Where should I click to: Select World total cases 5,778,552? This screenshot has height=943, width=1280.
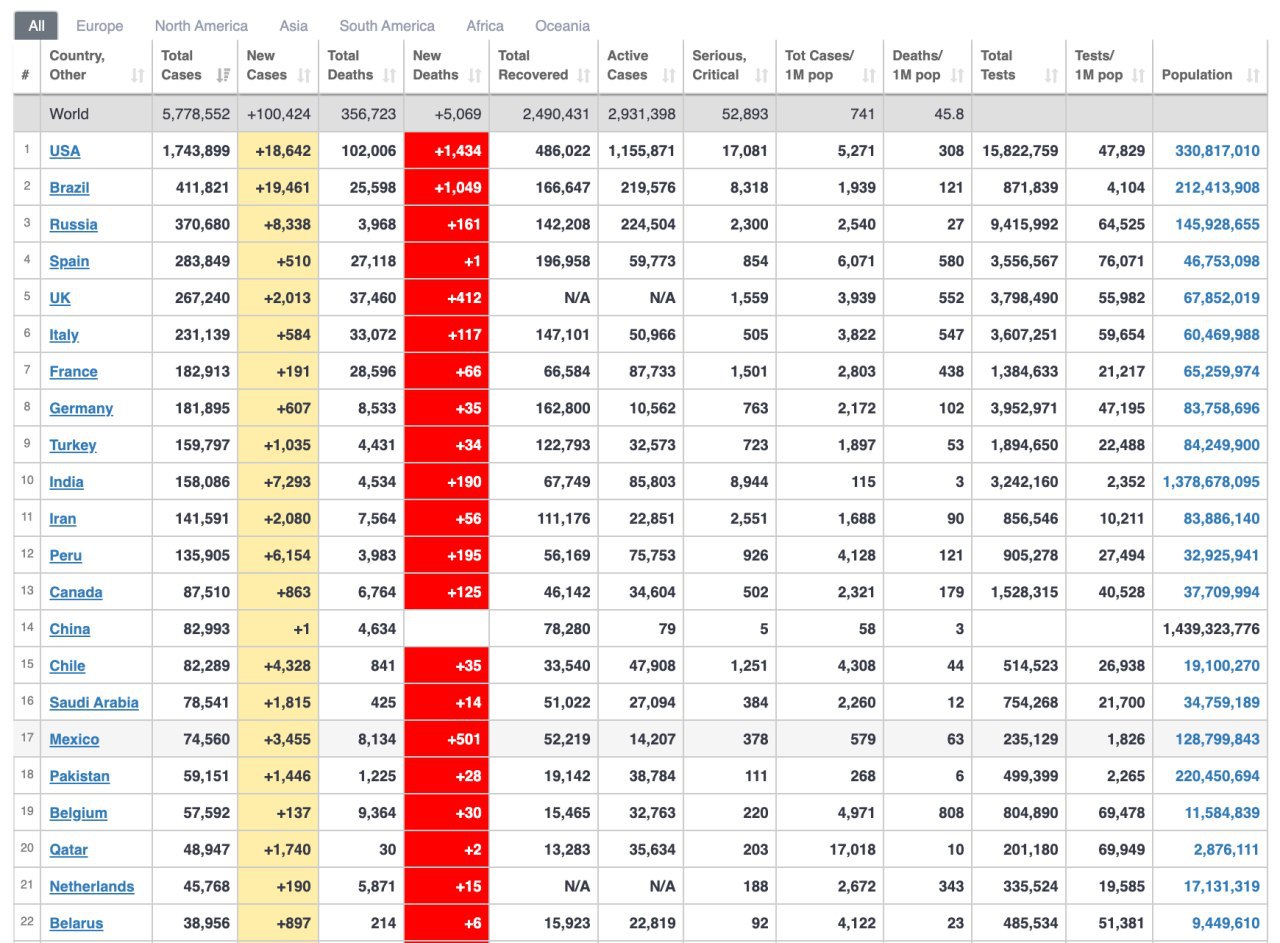tap(196, 114)
